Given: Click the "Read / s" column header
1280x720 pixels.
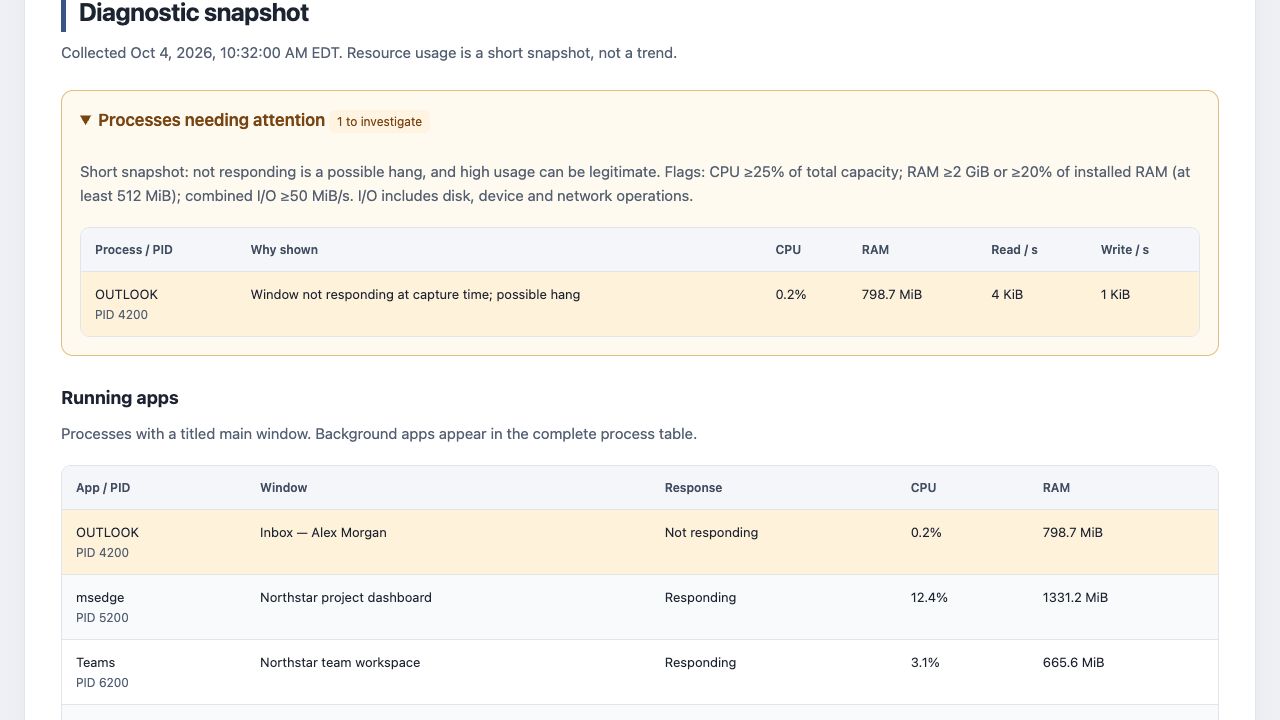Looking at the screenshot, I should [1014, 250].
